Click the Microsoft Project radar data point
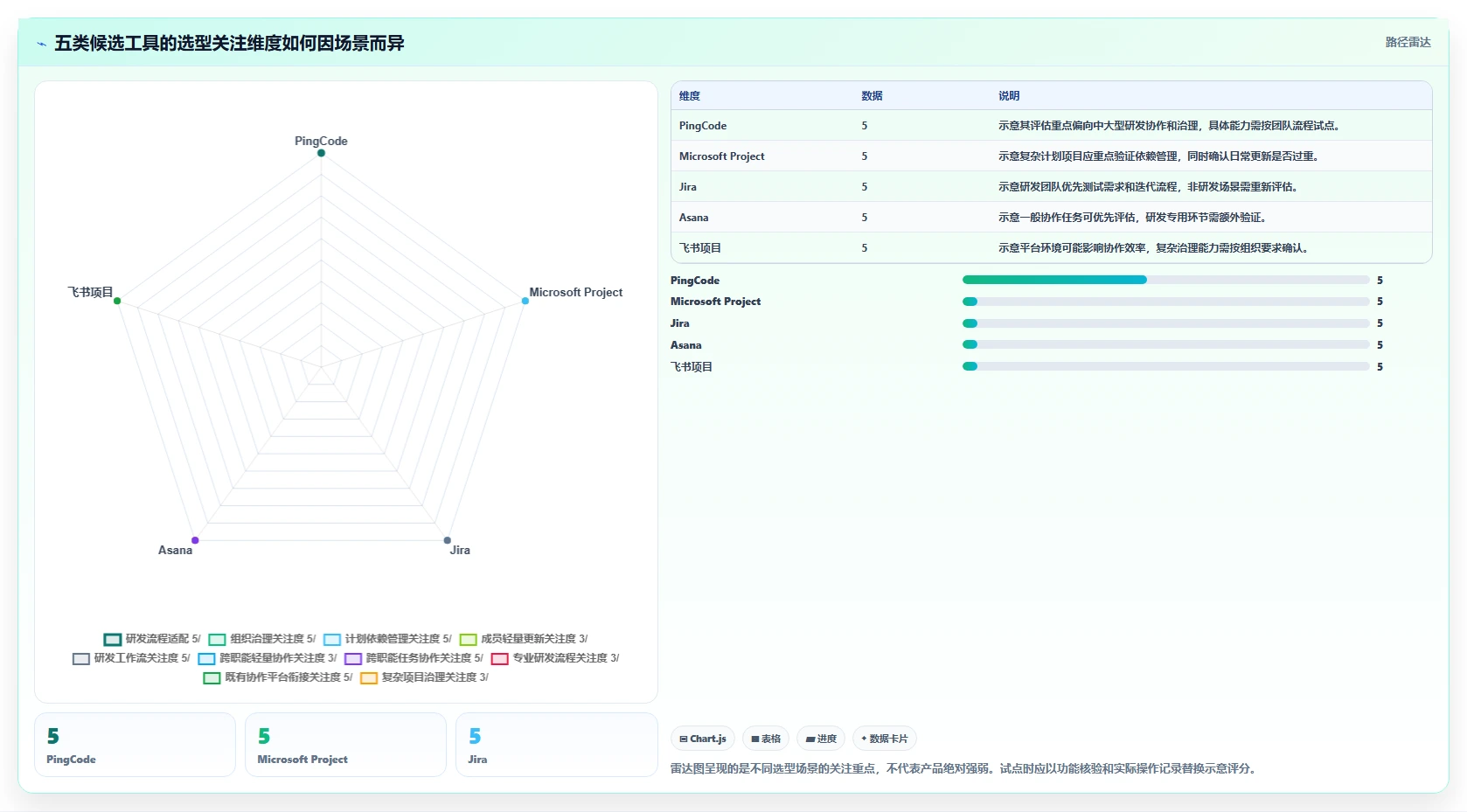The height and width of the screenshot is (812, 1467). [x=525, y=301]
